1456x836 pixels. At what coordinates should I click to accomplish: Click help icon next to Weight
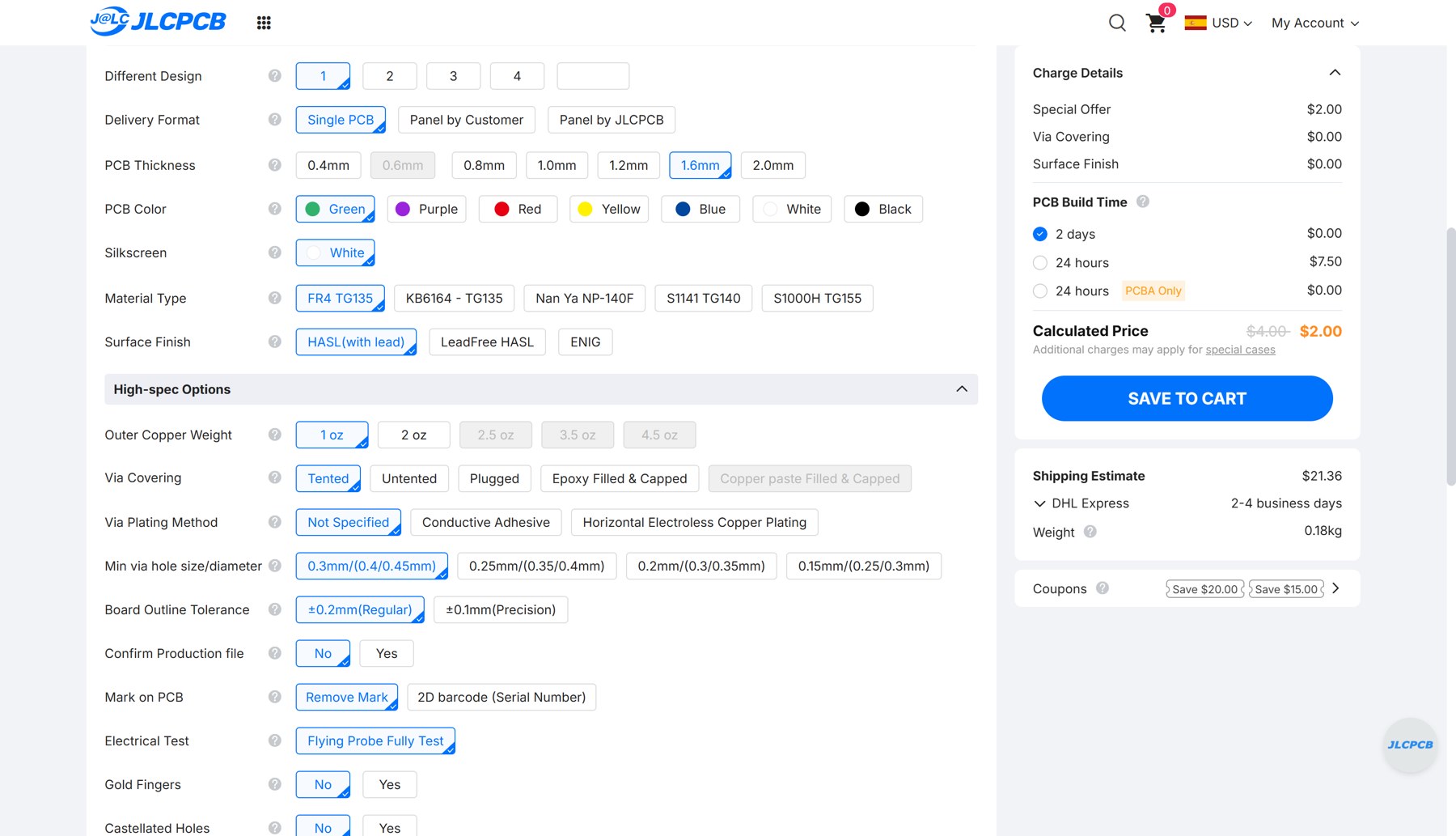pos(1090,532)
